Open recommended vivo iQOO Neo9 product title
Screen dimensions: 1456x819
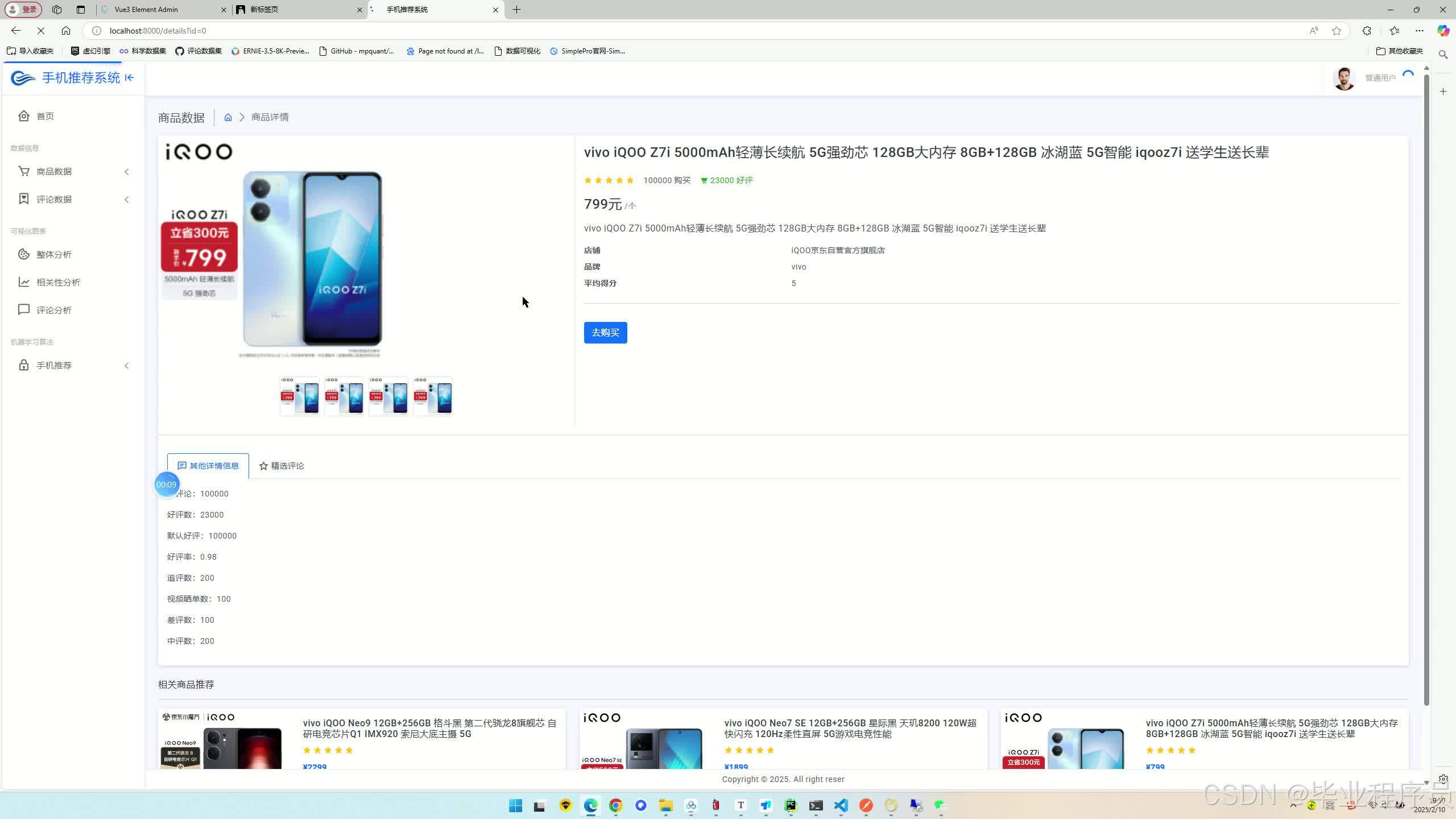[429, 729]
